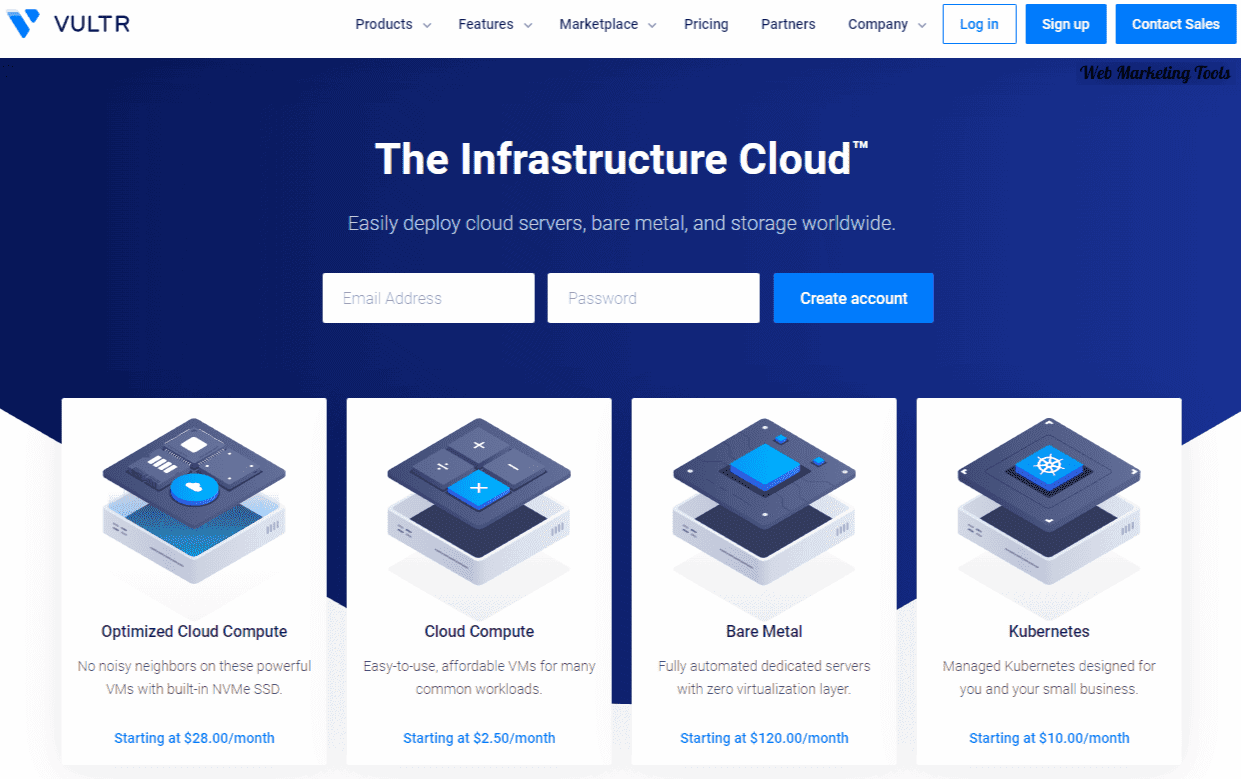The height and width of the screenshot is (779, 1241).
Task: Expand the Products dropdown arrow
Action: coord(427,26)
